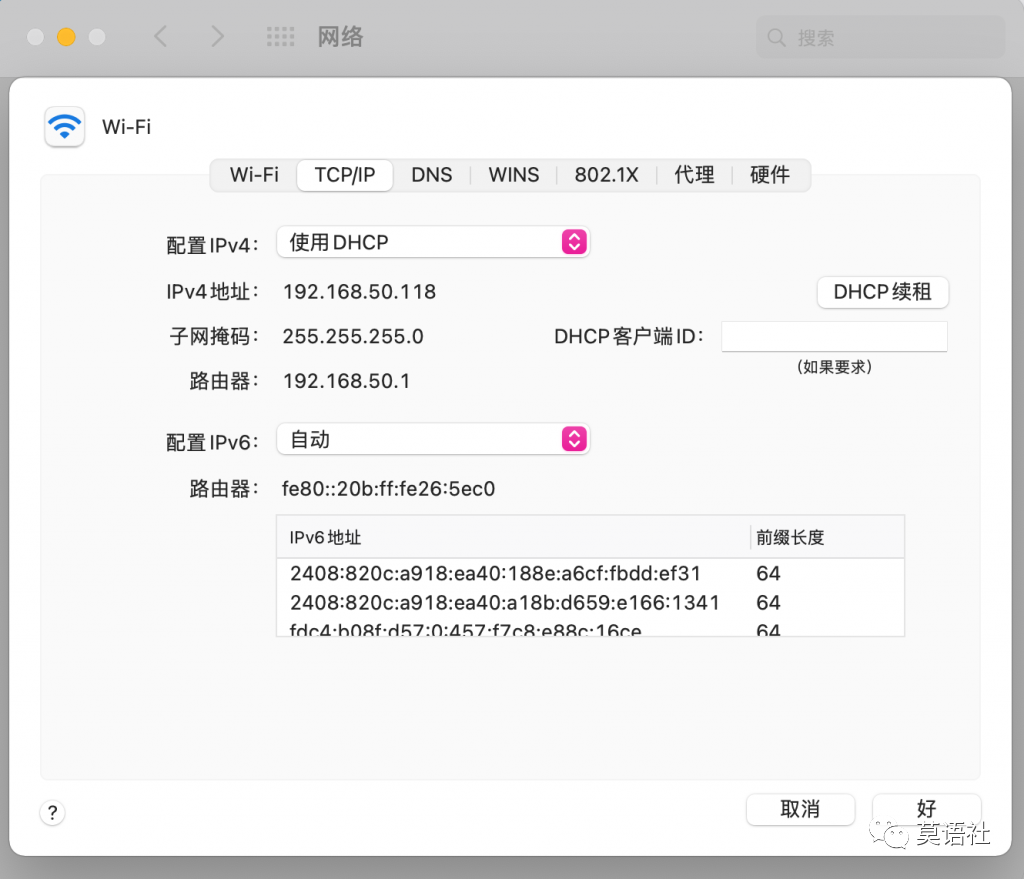
Task: Click the 网络 window title
Action: coord(340,37)
